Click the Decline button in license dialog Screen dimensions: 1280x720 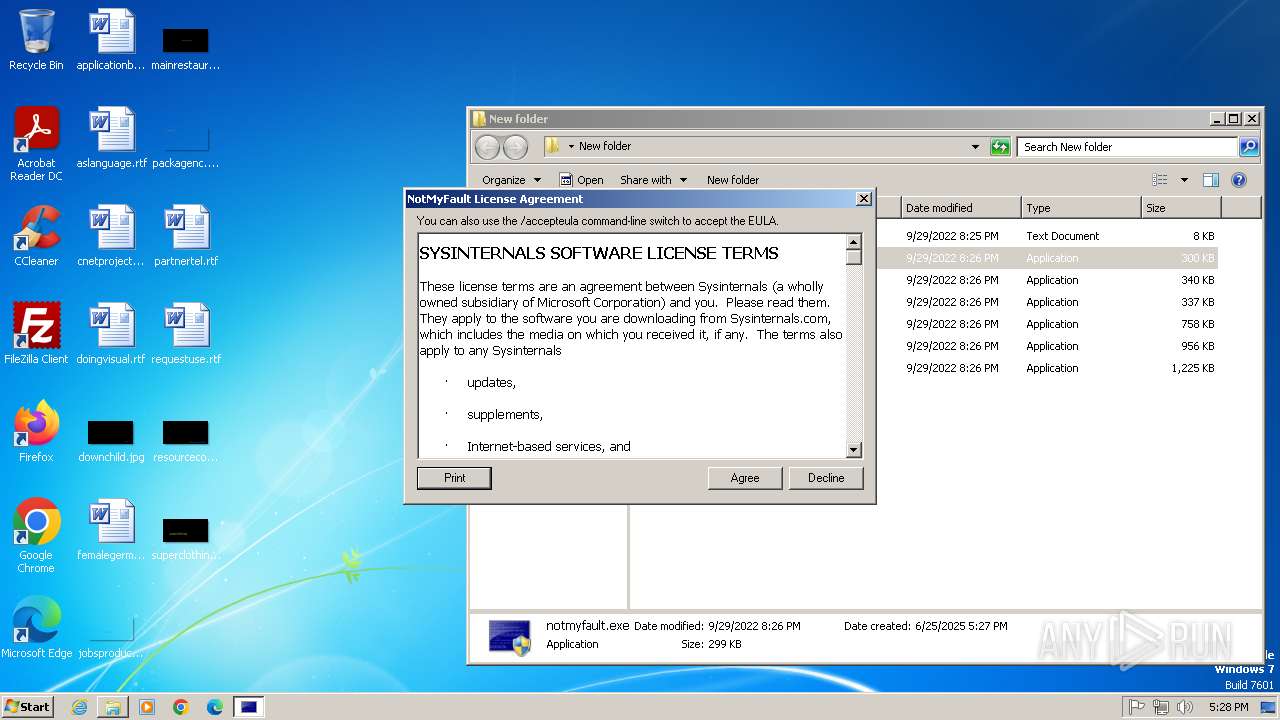(x=825, y=478)
